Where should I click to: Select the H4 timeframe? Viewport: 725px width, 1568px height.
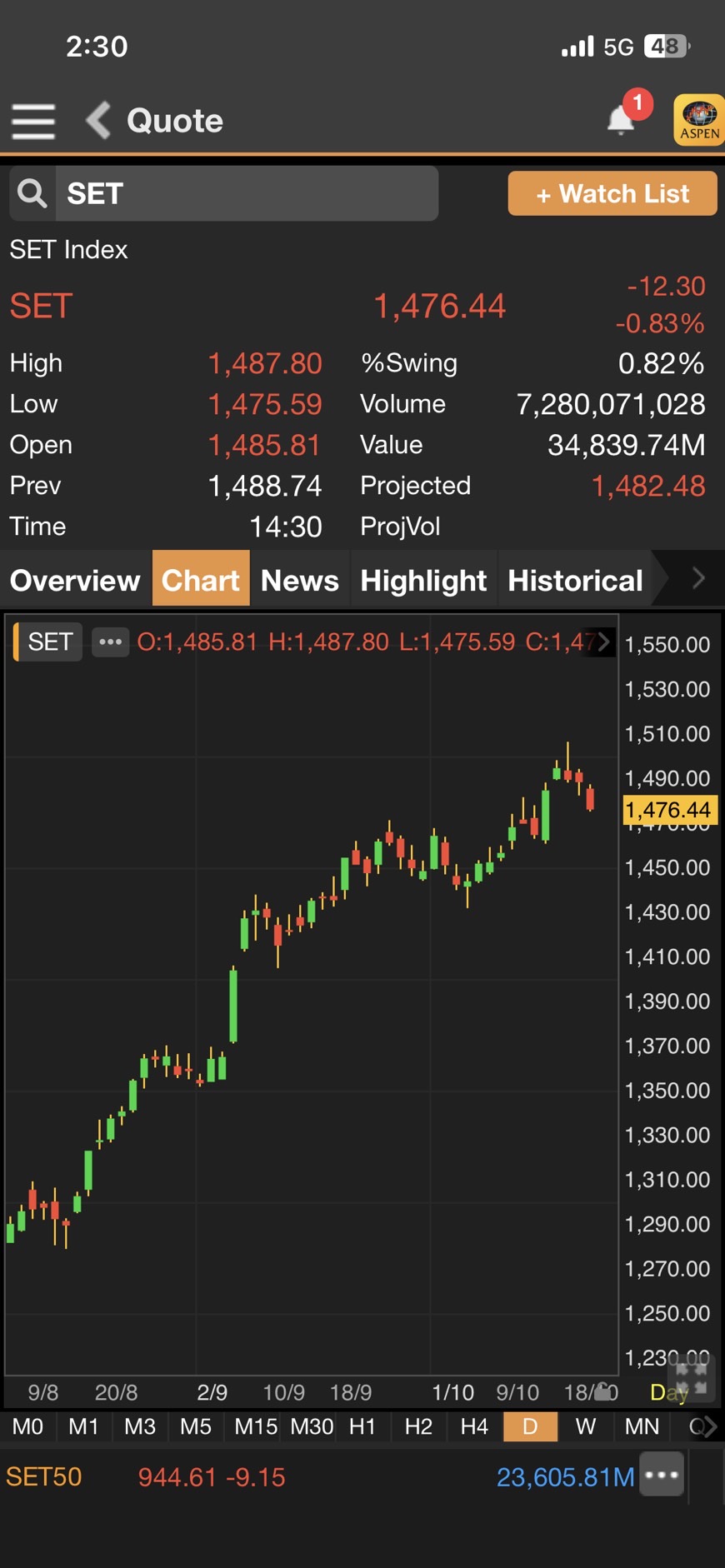tap(474, 1426)
